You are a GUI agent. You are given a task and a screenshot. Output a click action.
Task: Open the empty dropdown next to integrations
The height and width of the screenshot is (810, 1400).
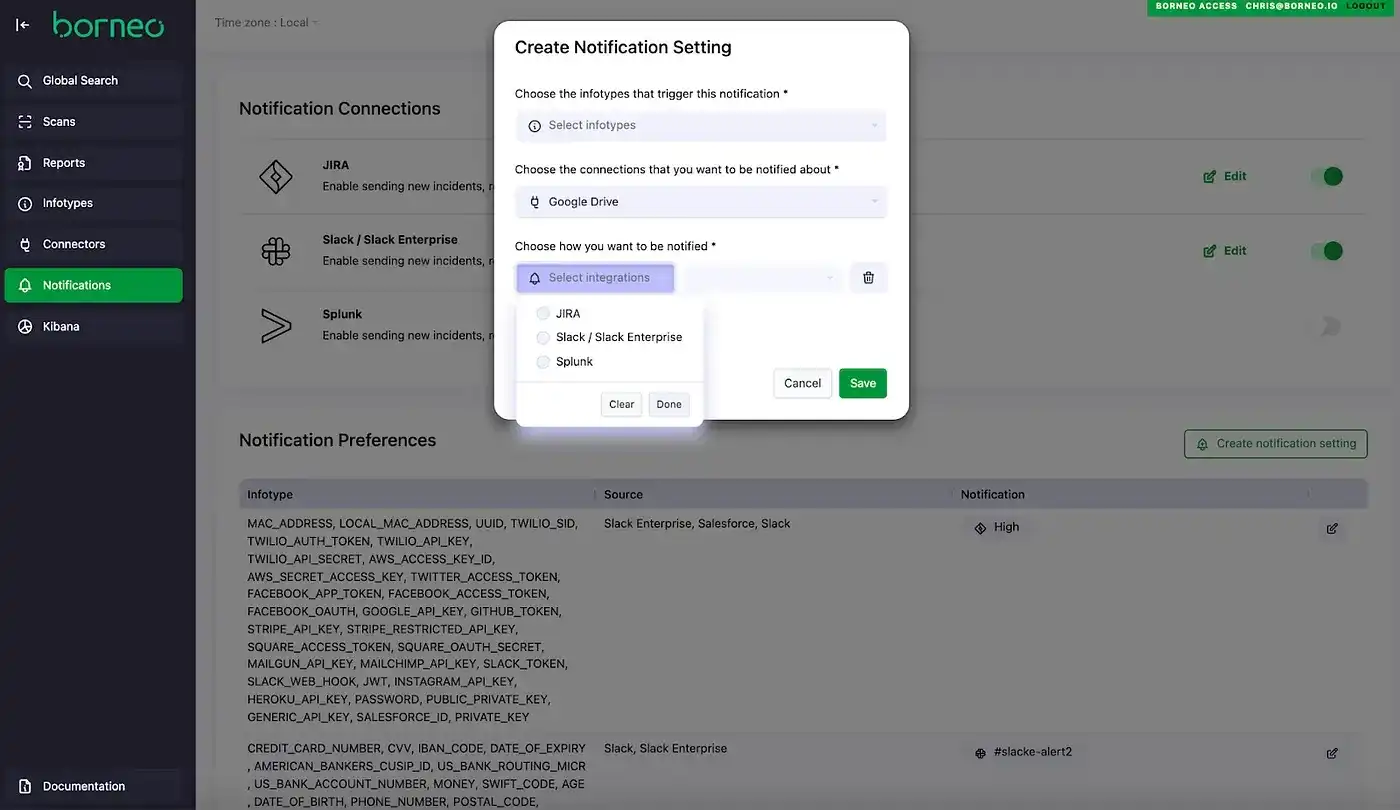pos(762,278)
